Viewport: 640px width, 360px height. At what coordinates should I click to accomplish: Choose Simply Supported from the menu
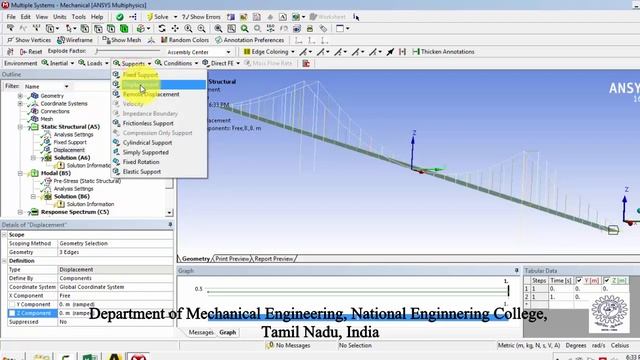[x=146, y=152]
